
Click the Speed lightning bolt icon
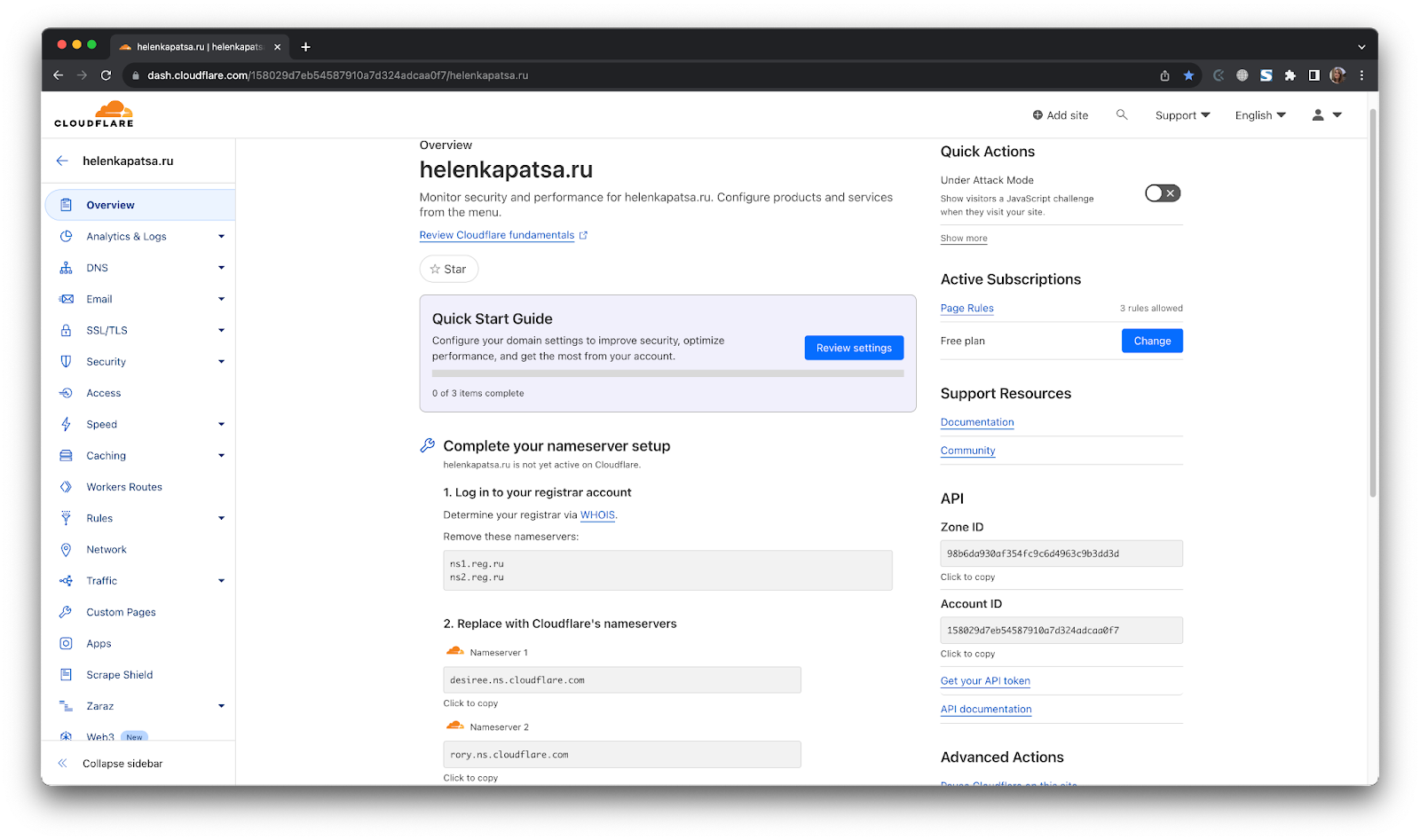pyautogui.click(x=66, y=424)
